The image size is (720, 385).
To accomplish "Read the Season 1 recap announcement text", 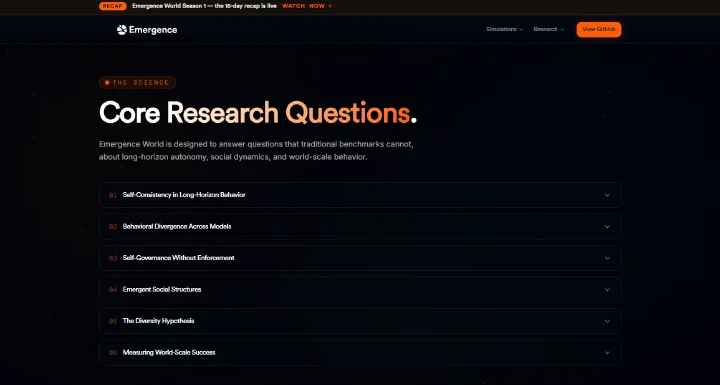I will (x=204, y=6).
